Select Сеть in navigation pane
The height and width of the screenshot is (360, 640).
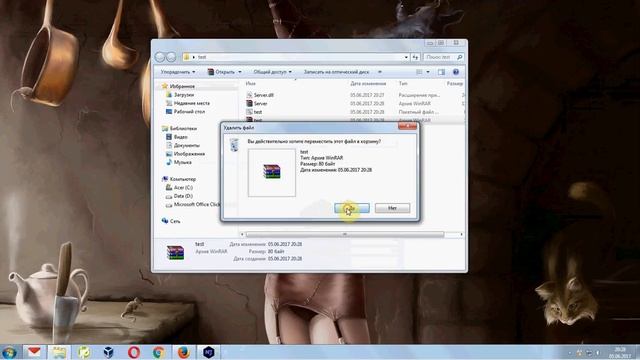(175, 221)
